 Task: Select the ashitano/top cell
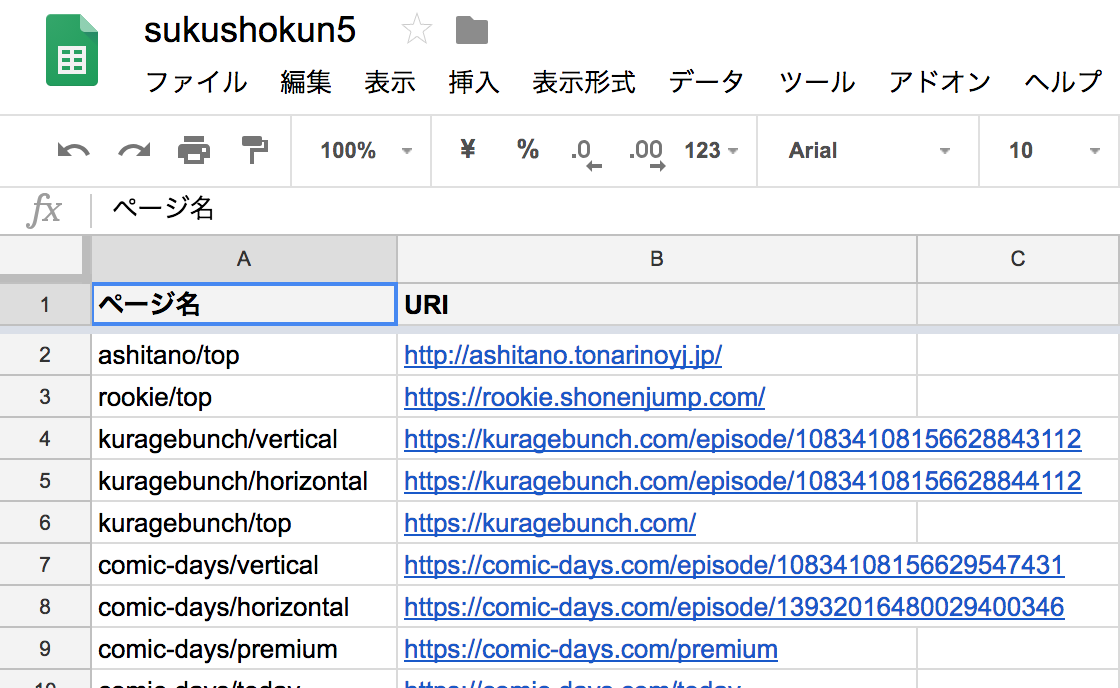(244, 354)
